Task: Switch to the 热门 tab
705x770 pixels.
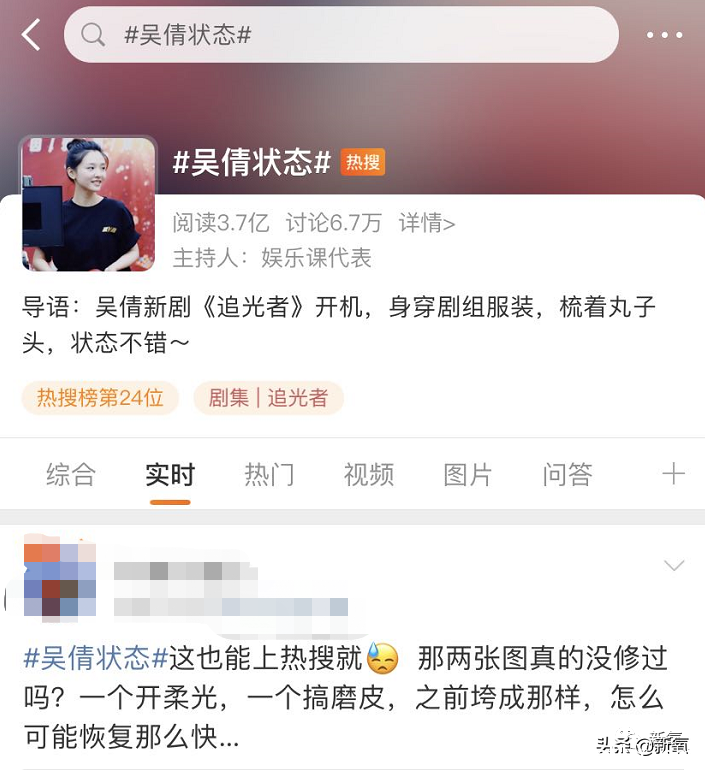Action: pos(269,474)
